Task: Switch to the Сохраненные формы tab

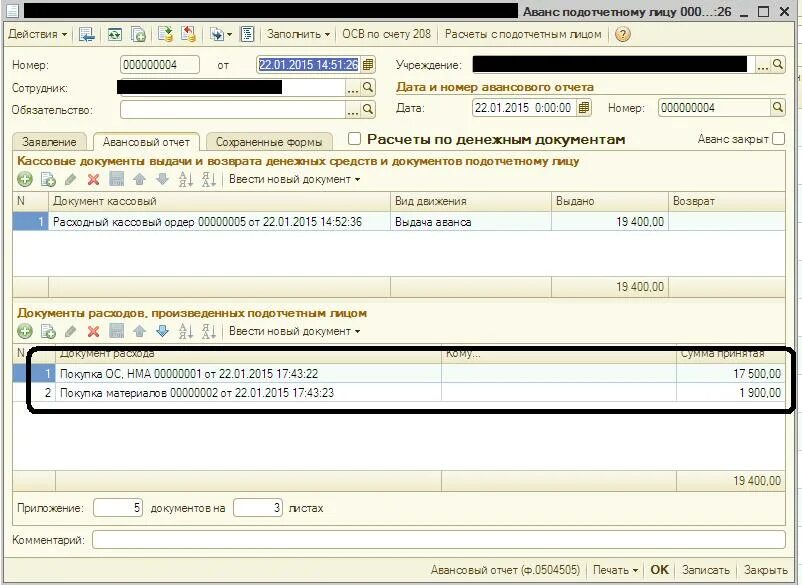Action: (x=269, y=142)
